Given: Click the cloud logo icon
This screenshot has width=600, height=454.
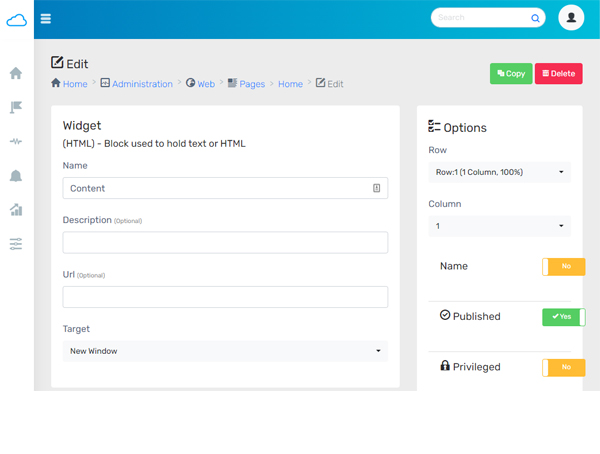Looking at the screenshot, I should point(16,20).
